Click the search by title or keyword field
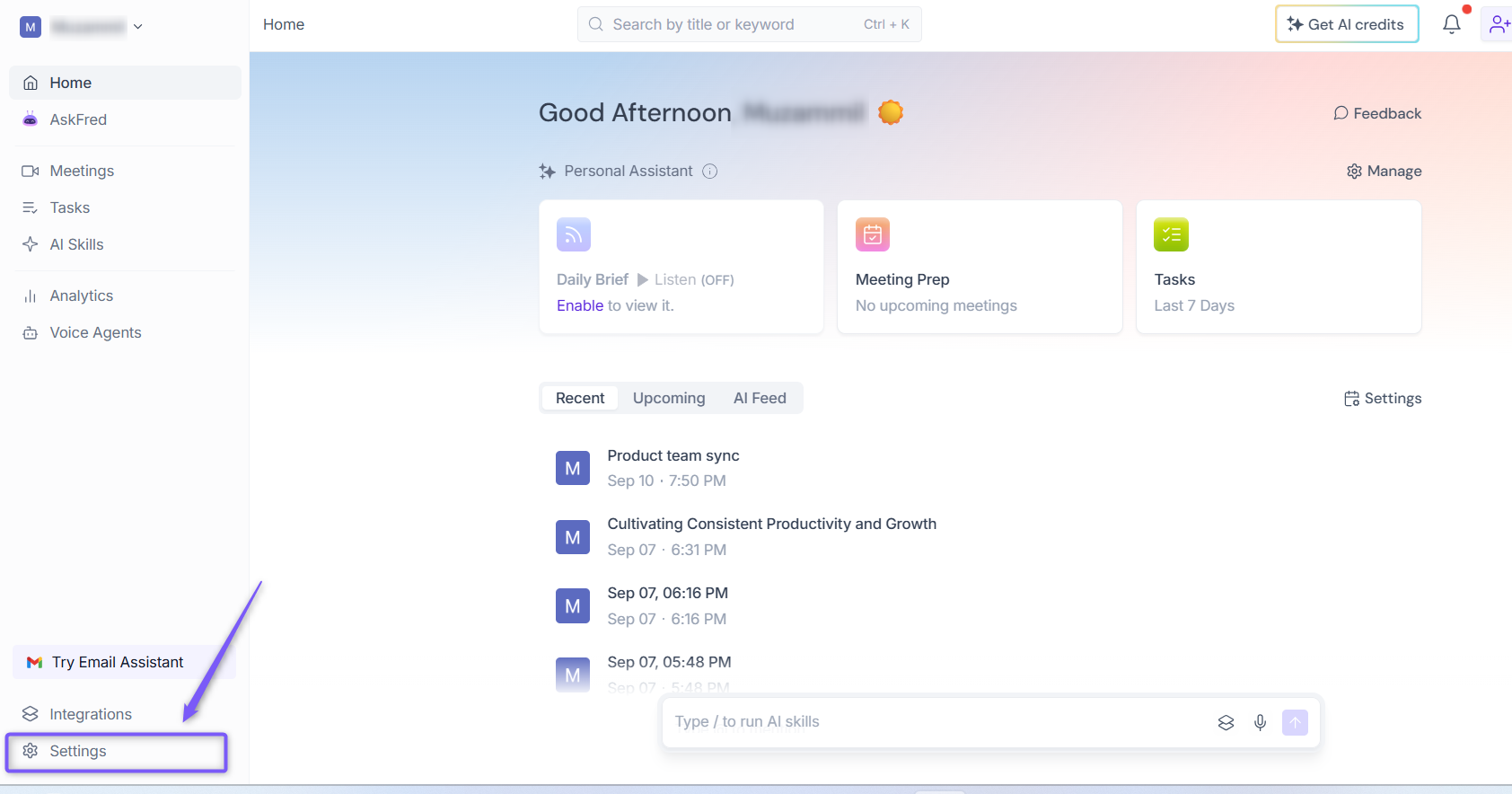This screenshot has width=1512, height=794. 750,24
